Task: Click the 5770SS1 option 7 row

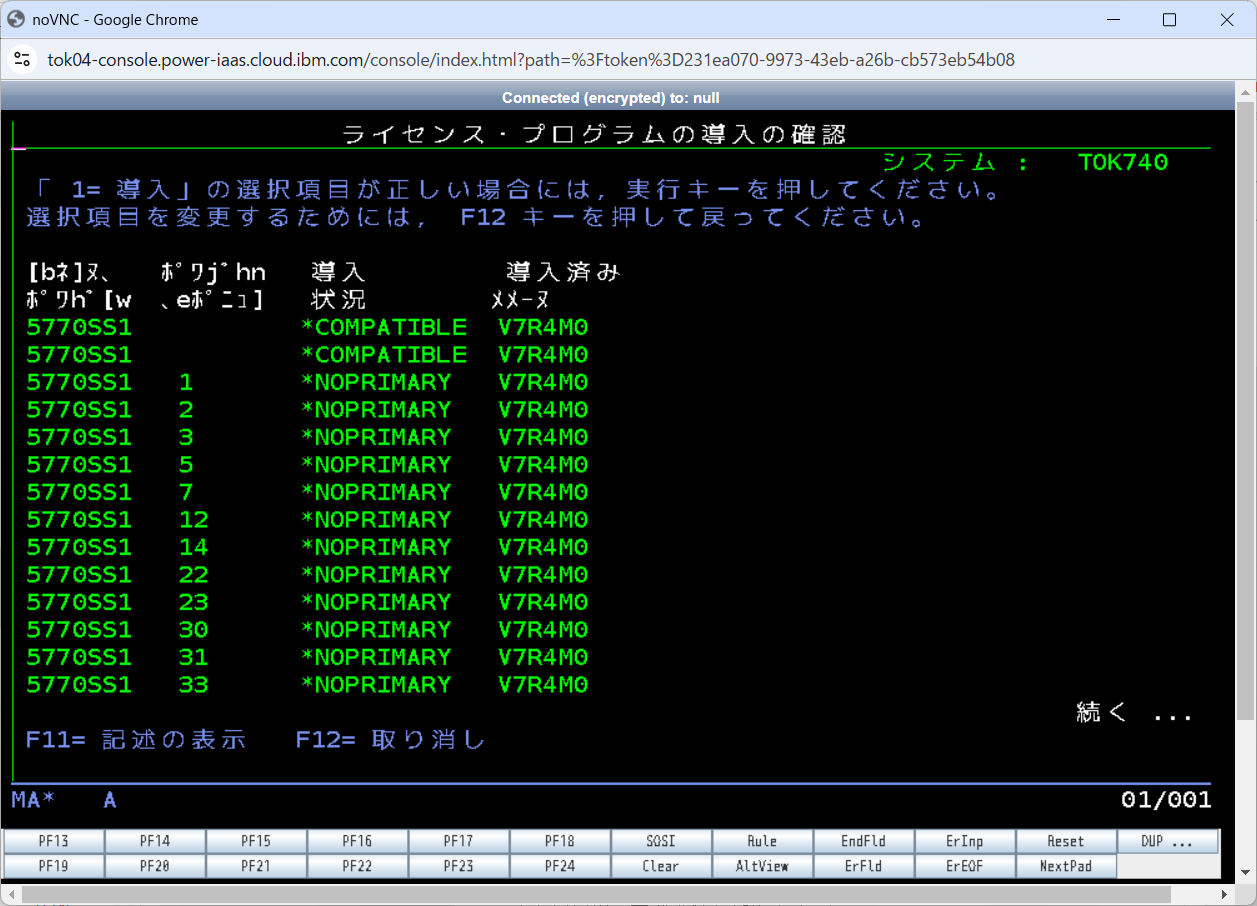Action: (307, 493)
